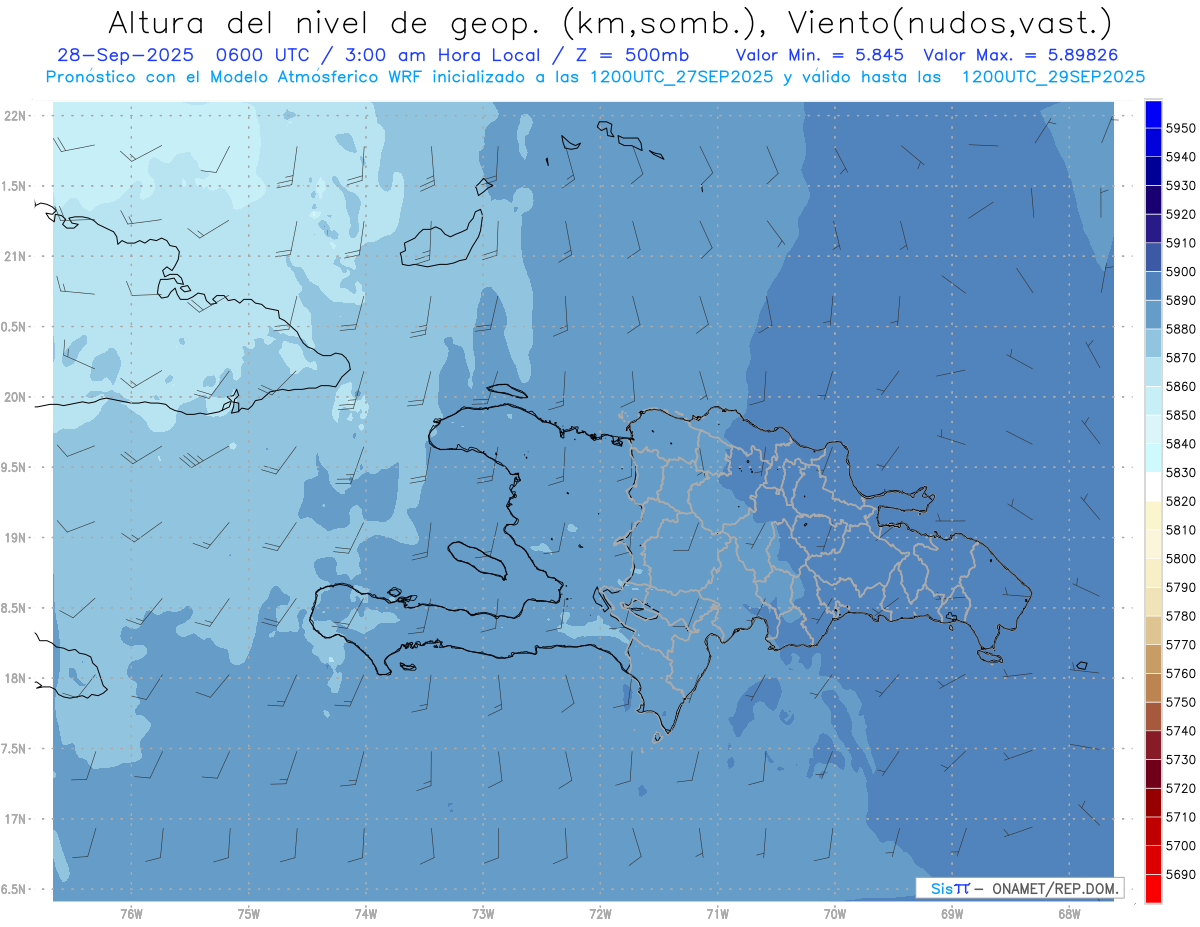
Task: Click the '5910' colorbar value
Action: coord(1181,243)
